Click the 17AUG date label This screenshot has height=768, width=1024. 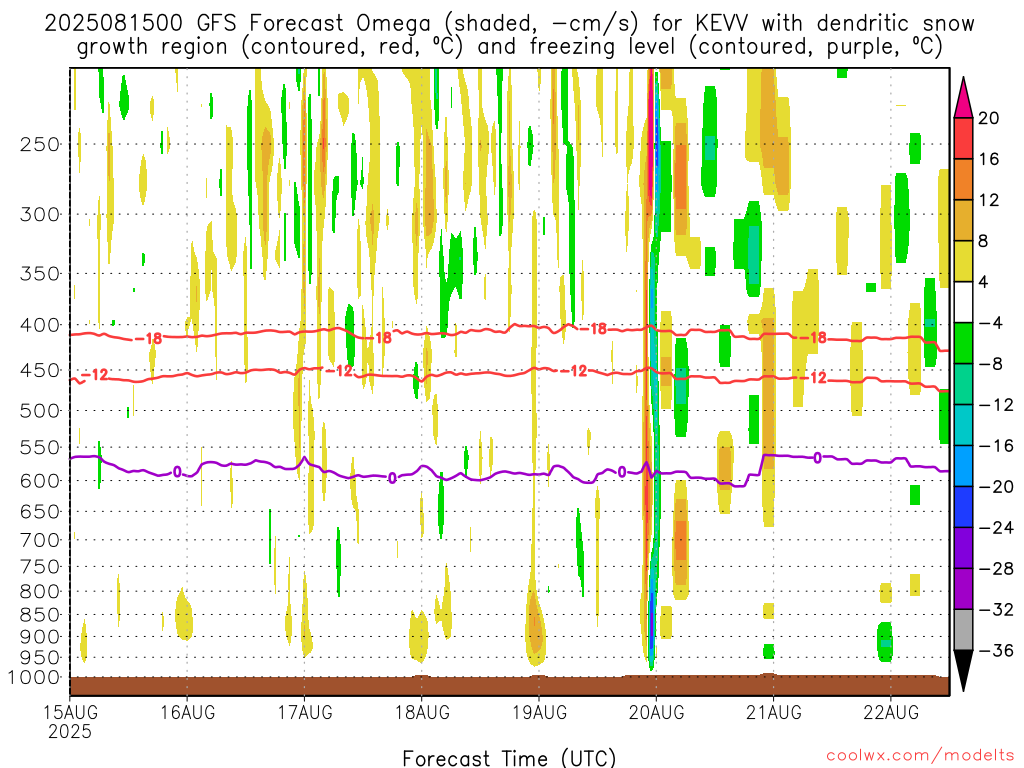tap(305, 712)
